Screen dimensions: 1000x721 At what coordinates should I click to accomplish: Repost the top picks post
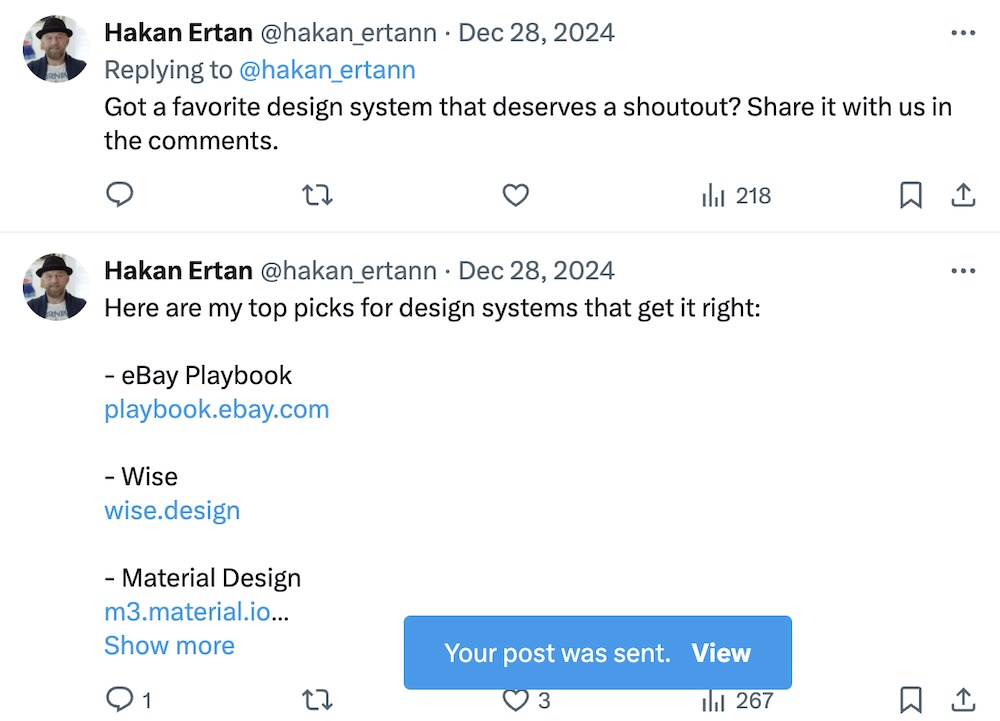tap(317, 700)
